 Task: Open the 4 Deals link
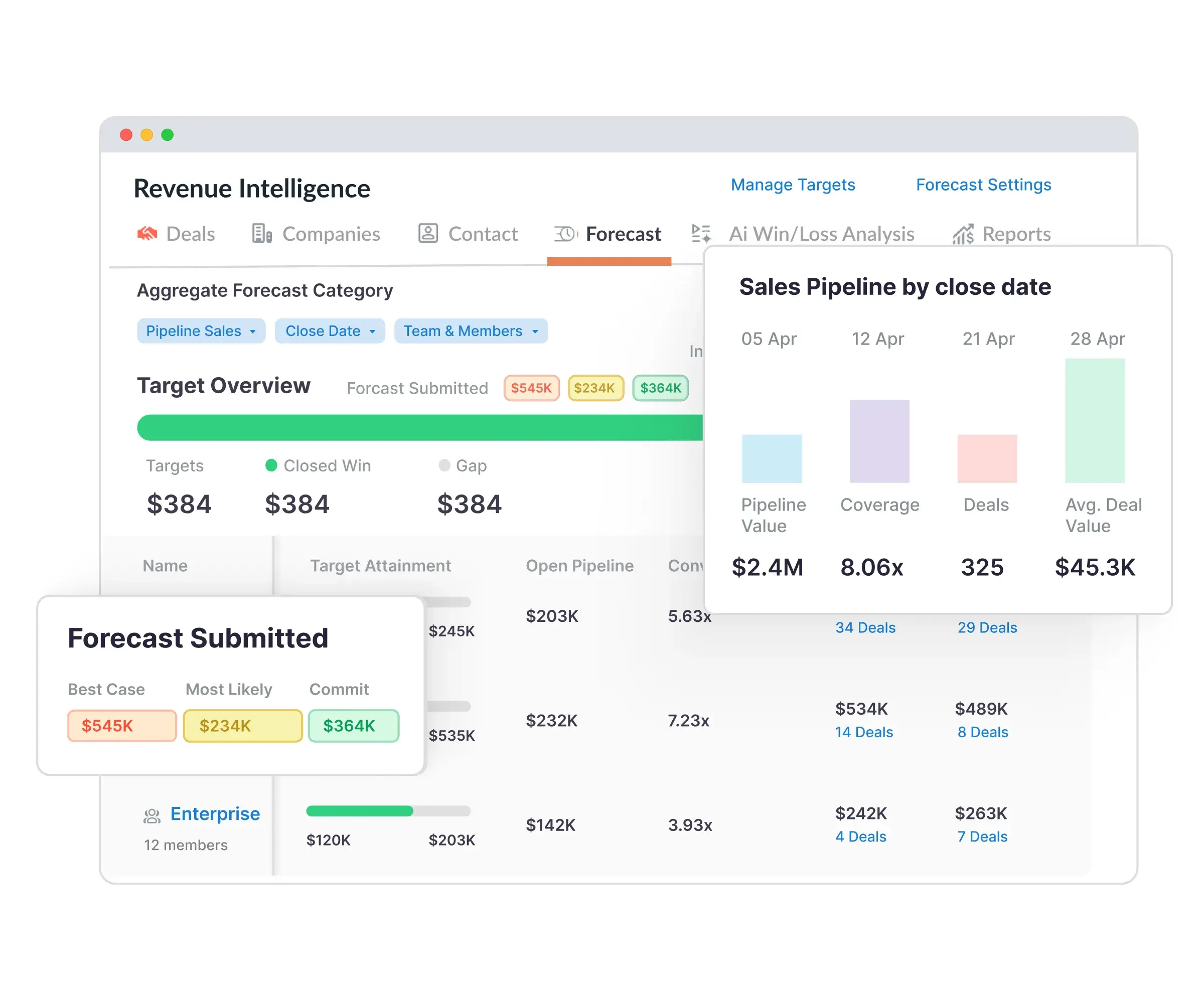point(860,837)
